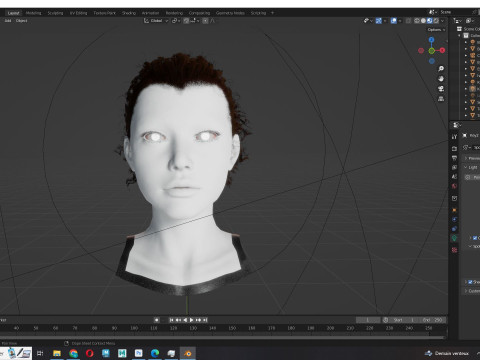Click the red X axis gizmo handle
Image resolution: width=480 pixels, height=360 pixels.
coord(442,50)
